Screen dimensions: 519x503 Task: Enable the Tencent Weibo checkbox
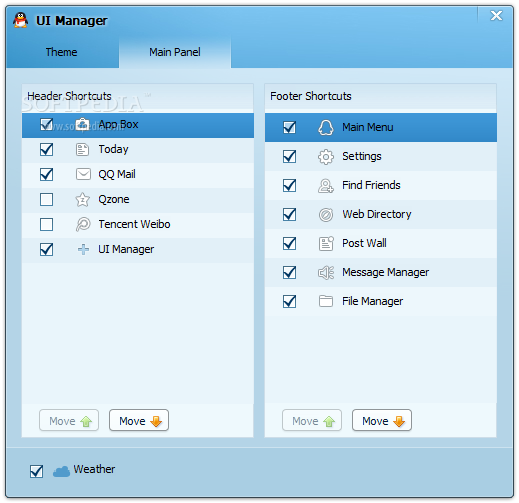[46, 224]
